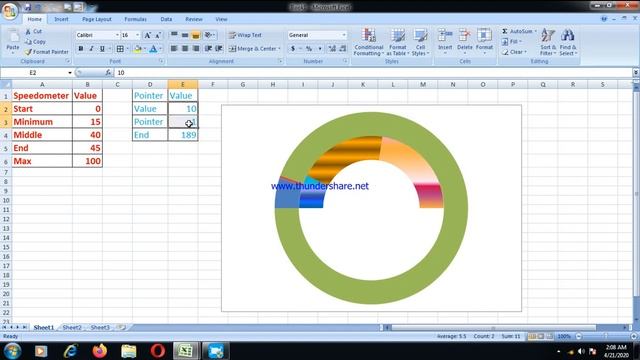Decrease decimal places
This screenshot has width=640, height=360.
point(342,49)
